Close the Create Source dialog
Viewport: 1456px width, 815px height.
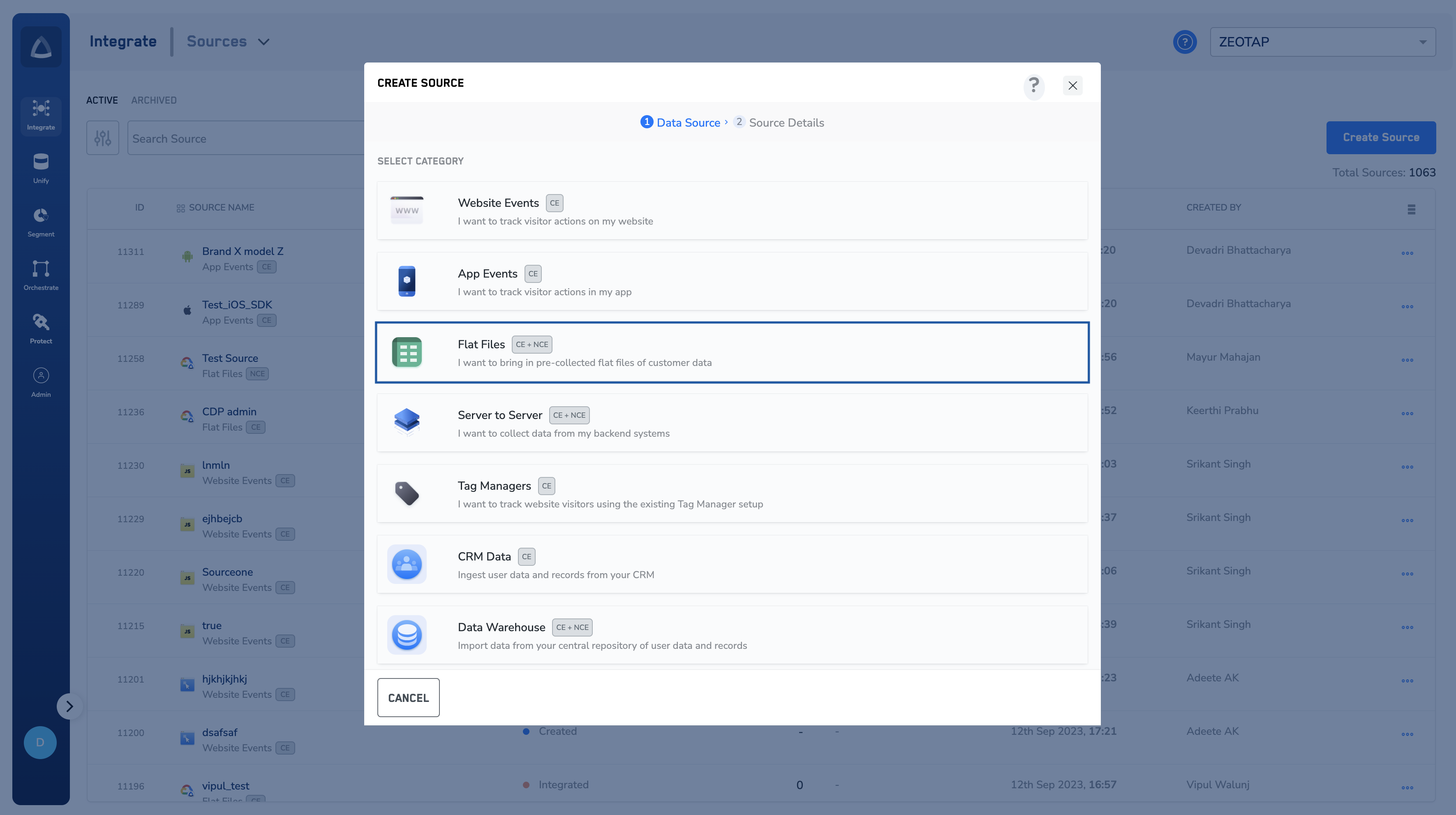point(1072,86)
